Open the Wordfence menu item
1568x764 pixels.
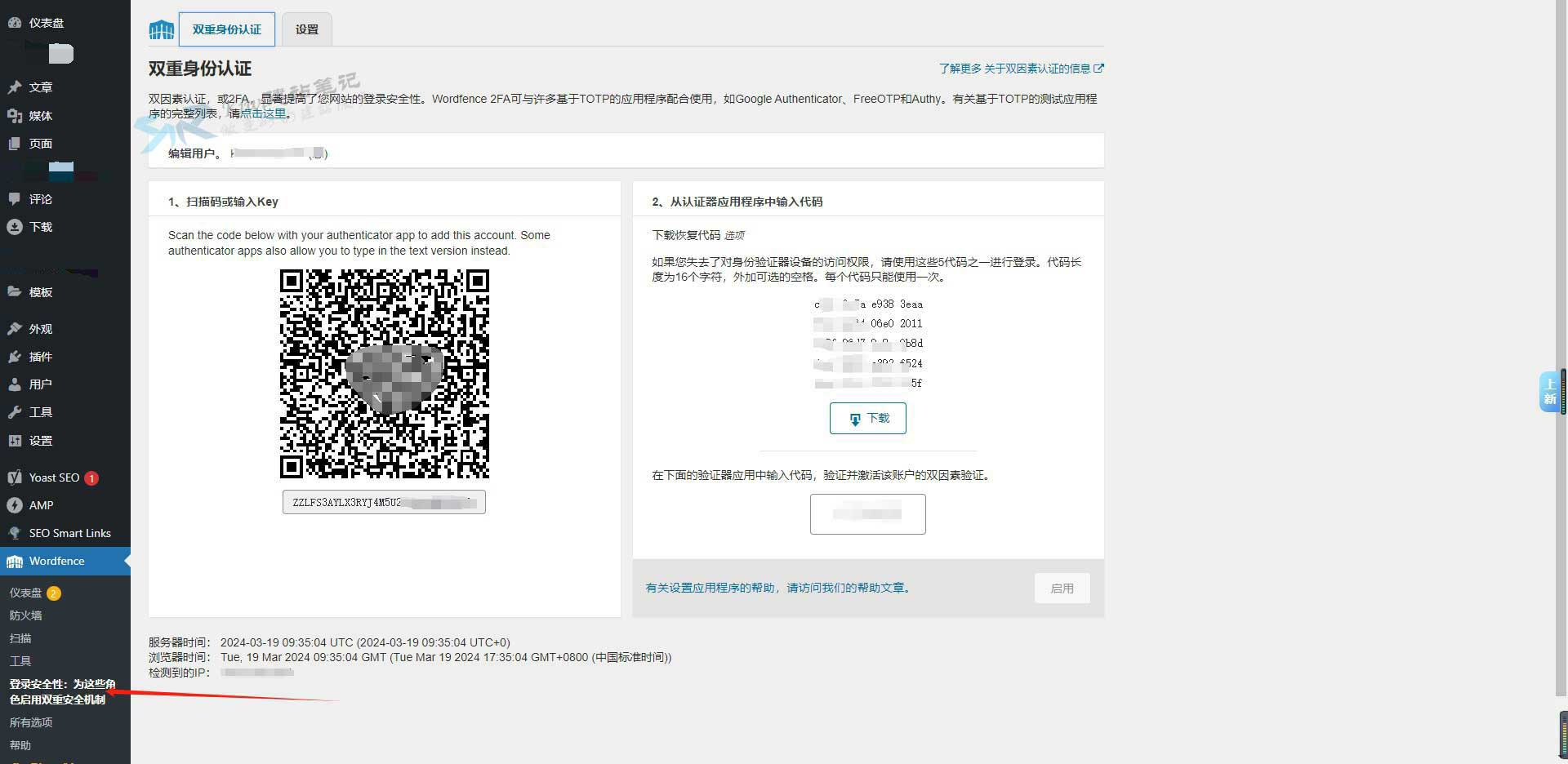click(65, 562)
